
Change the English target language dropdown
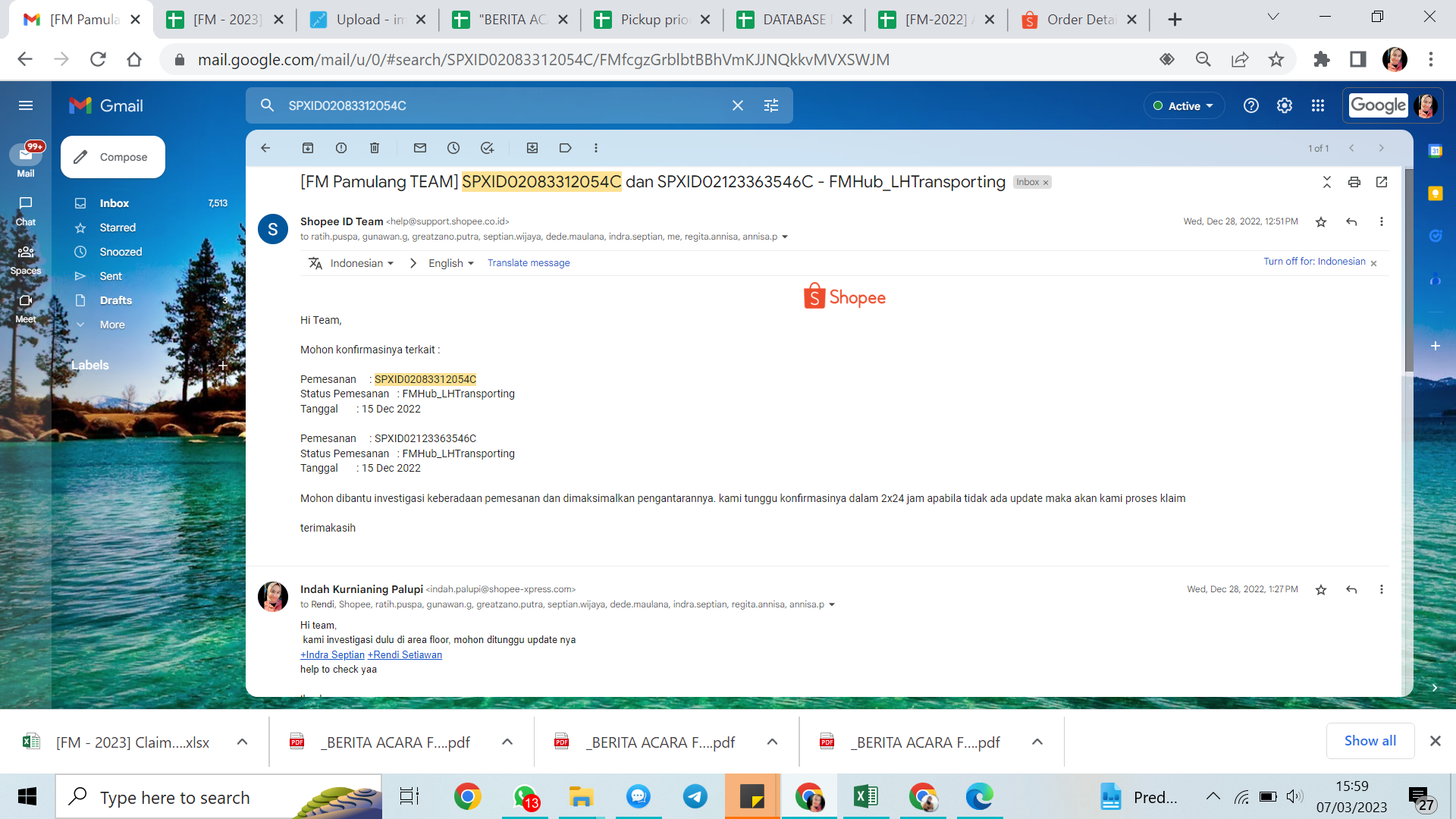[x=451, y=263]
